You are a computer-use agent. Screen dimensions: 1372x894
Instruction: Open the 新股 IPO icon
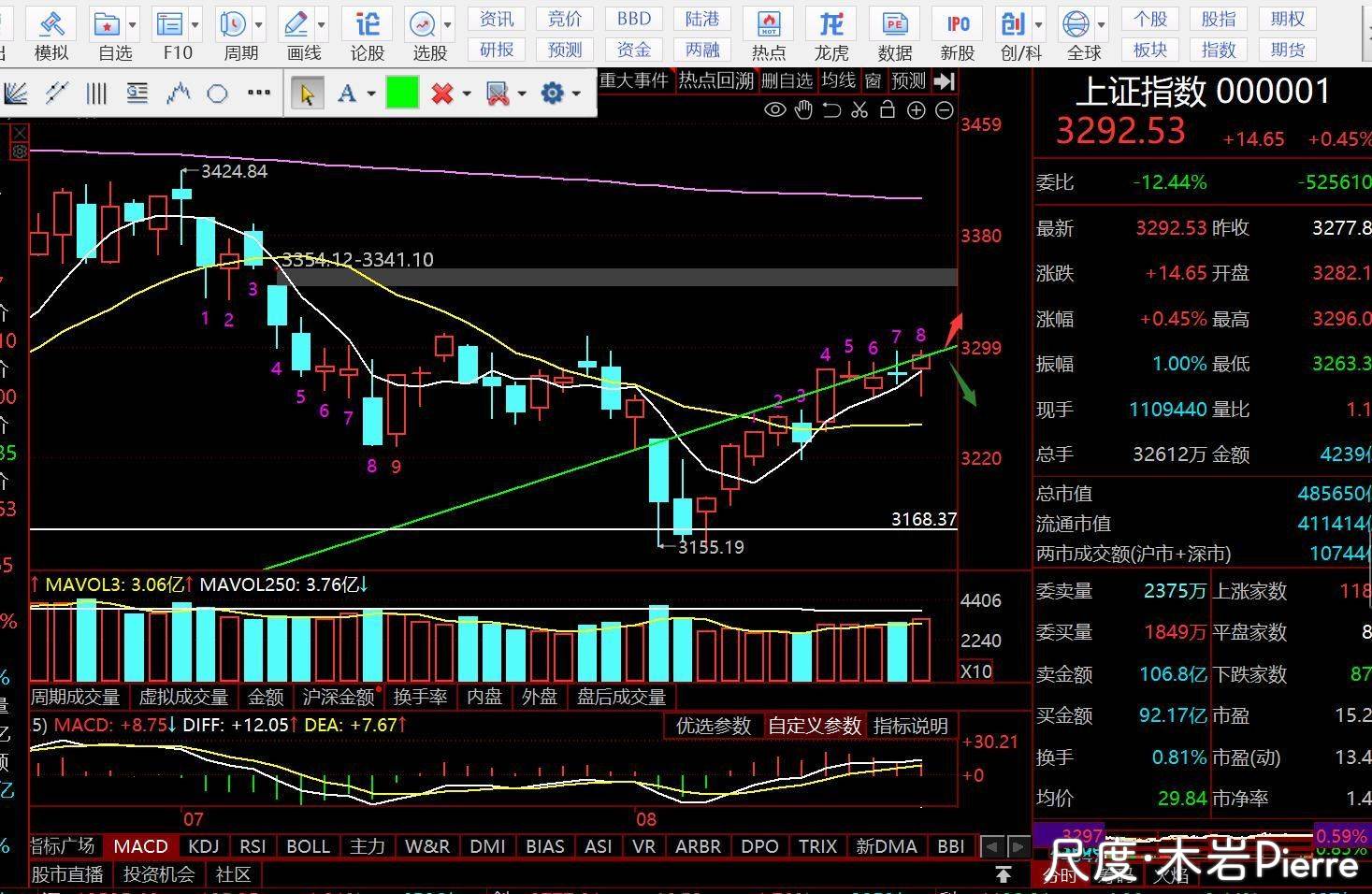[957, 35]
